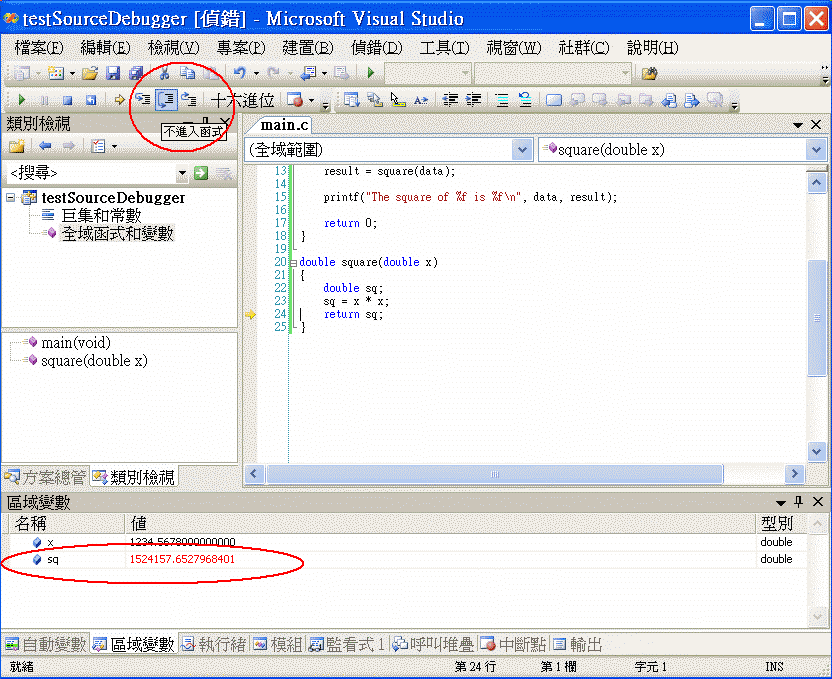Viewport: 832px width, 679px height.
Task: Cut selection with the scissors icon
Action: 165,73
